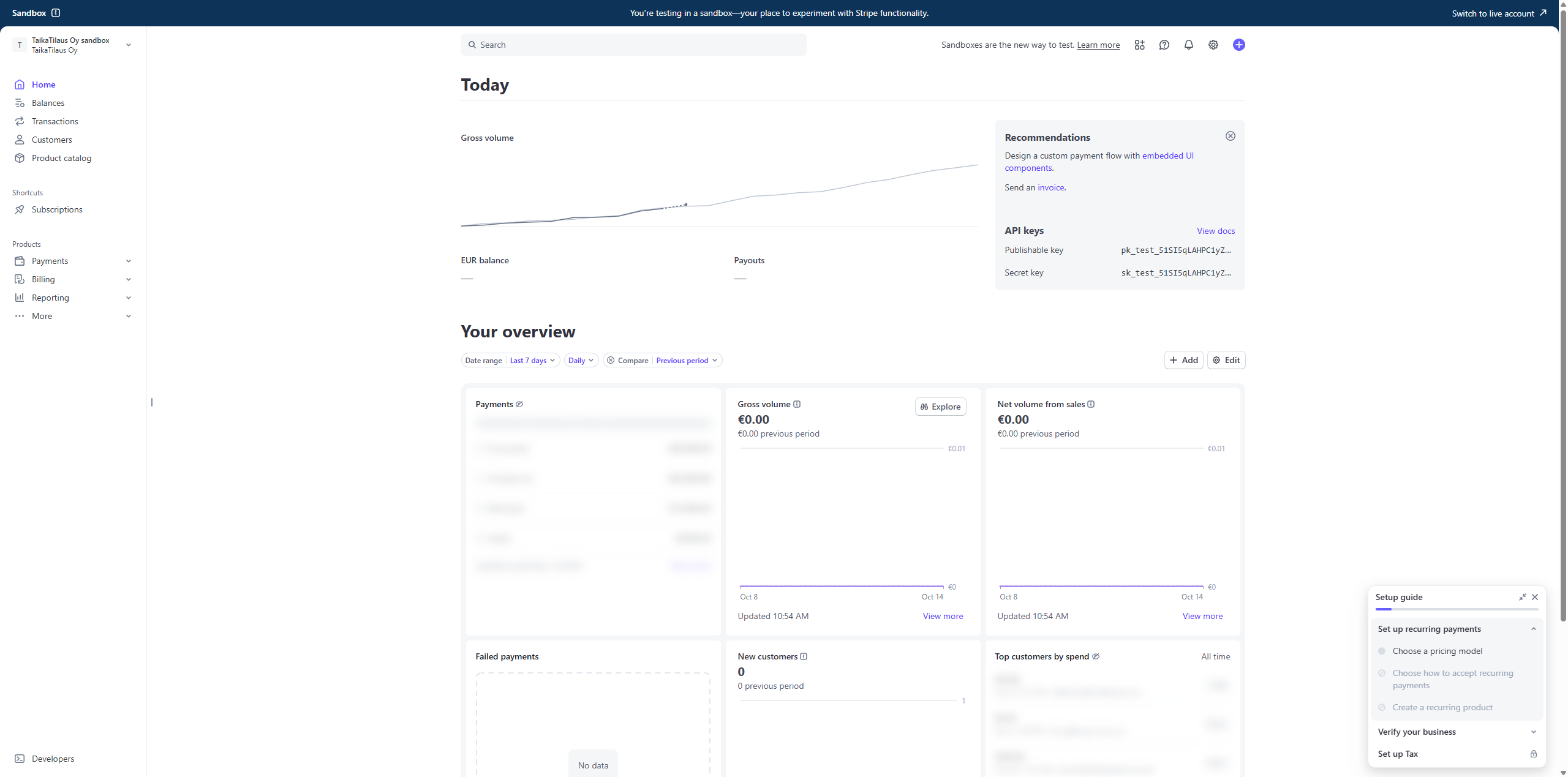Open Product catalog in sidebar

point(61,158)
